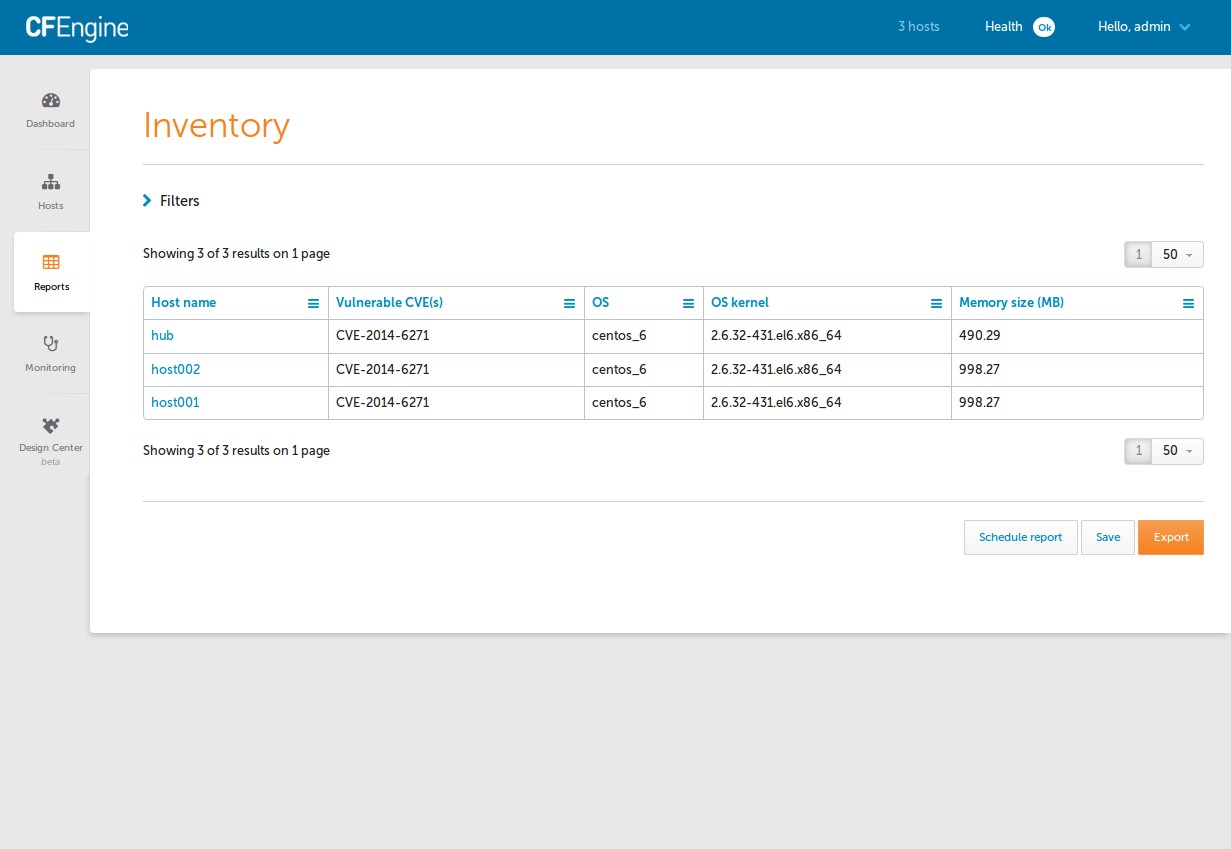This screenshot has height=849, width=1231.
Task: Open the Vulnerable CVE(s) column menu
Action: [x=569, y=303]
